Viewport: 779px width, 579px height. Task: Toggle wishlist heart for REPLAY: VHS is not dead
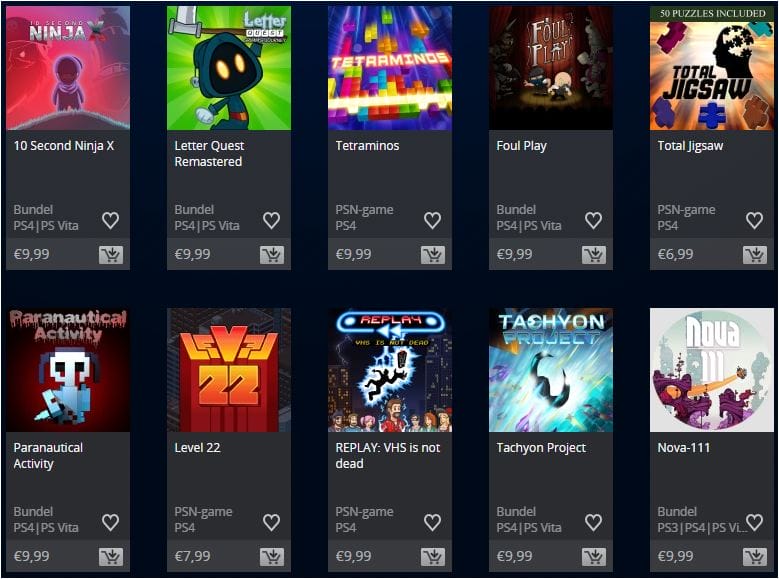pyautogui.click(x=432, y=522)
